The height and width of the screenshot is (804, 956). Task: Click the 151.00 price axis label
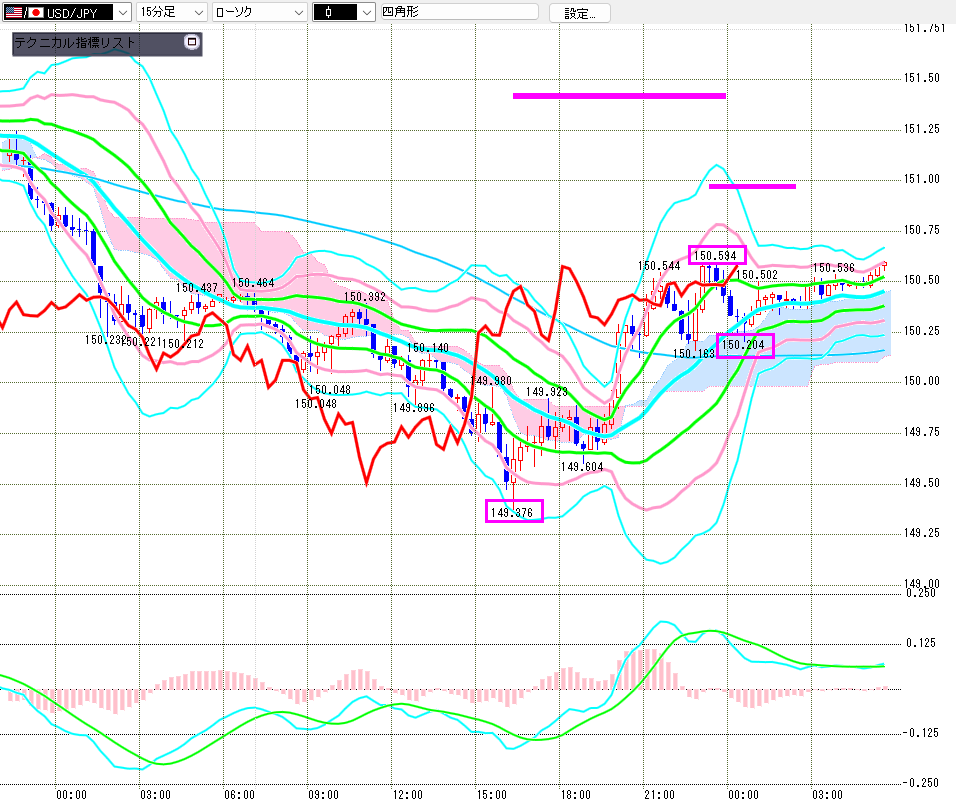pyautogui.click(x=921, y=179)
